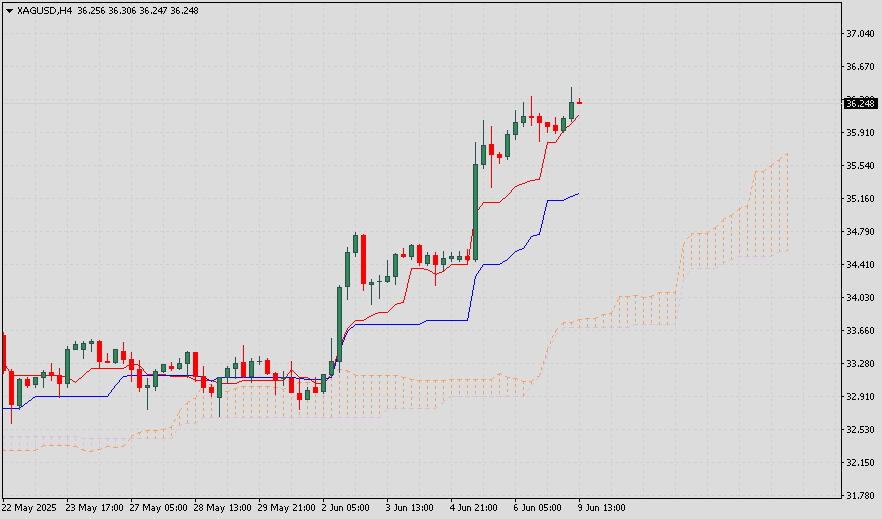Select the 34.790 price axis label
The width and height of the screenshot is (882, 519).
pyautogui.click(x=861, y=232)
